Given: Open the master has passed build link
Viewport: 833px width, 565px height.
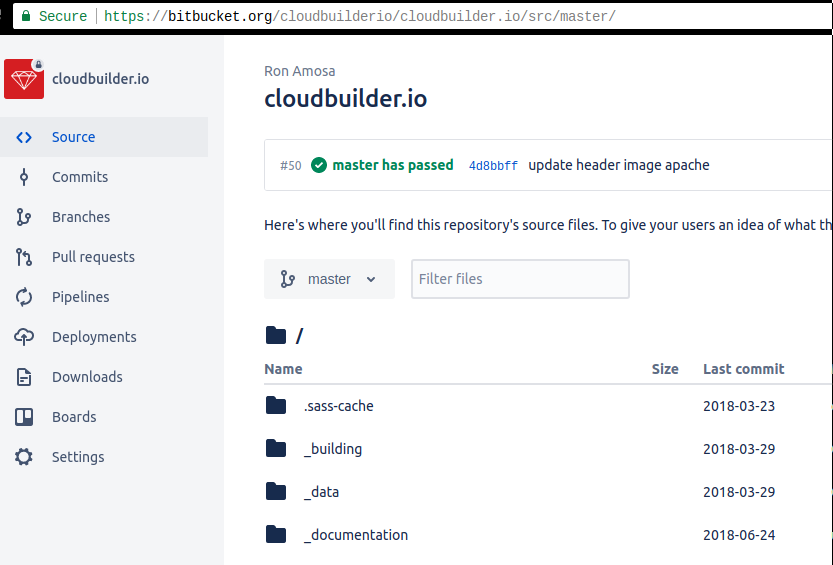Looking at the screenshot, I should click(393, 165).
